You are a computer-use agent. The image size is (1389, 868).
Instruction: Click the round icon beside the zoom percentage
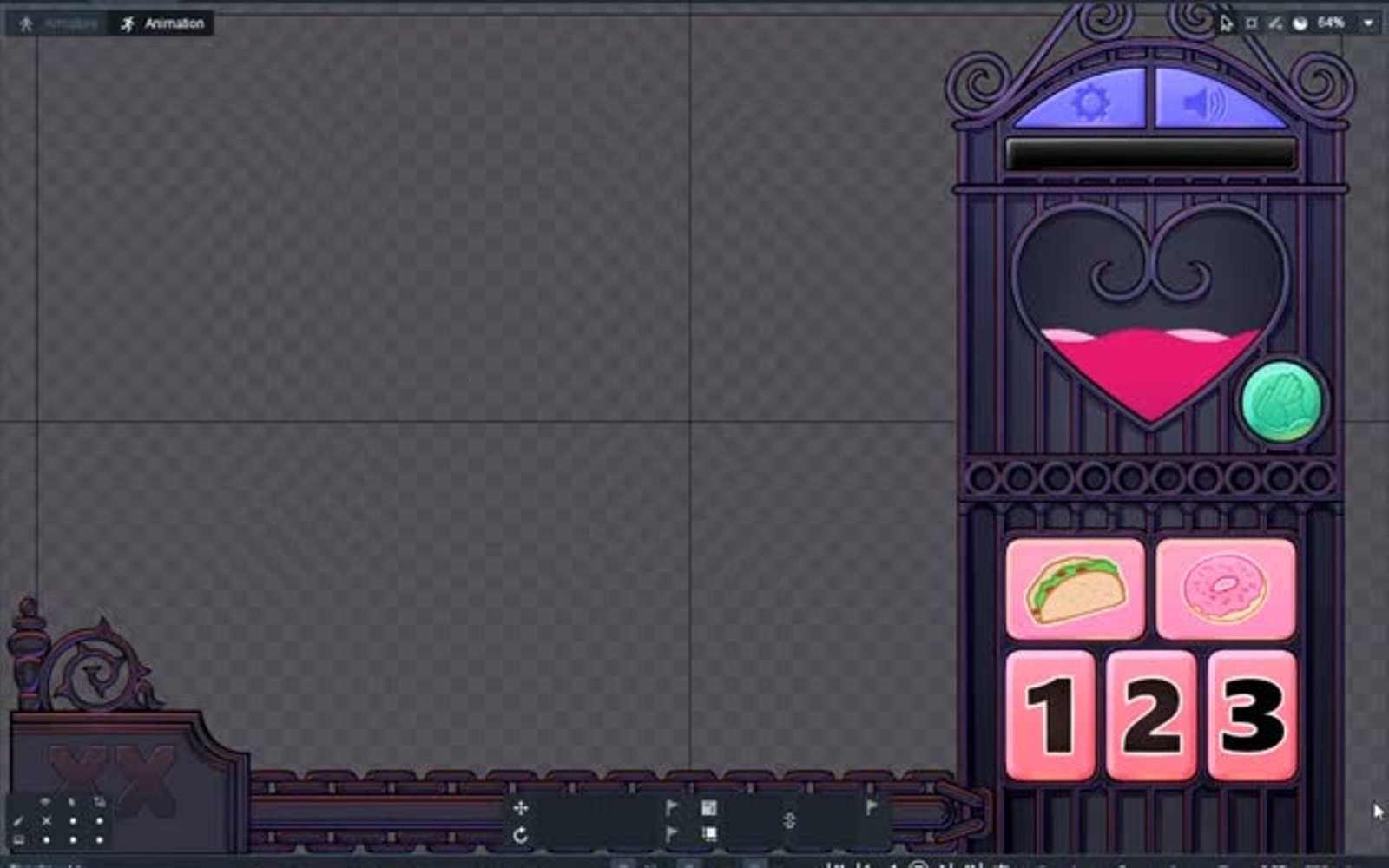(1300, 23)
